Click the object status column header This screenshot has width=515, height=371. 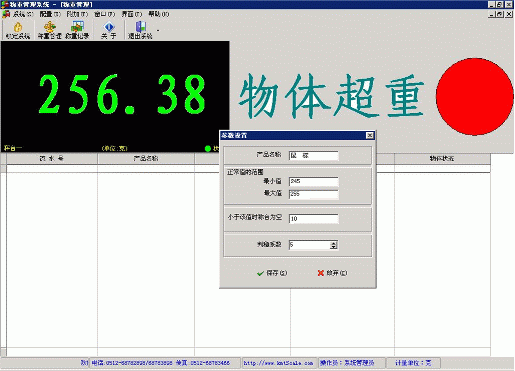(442, 159)
